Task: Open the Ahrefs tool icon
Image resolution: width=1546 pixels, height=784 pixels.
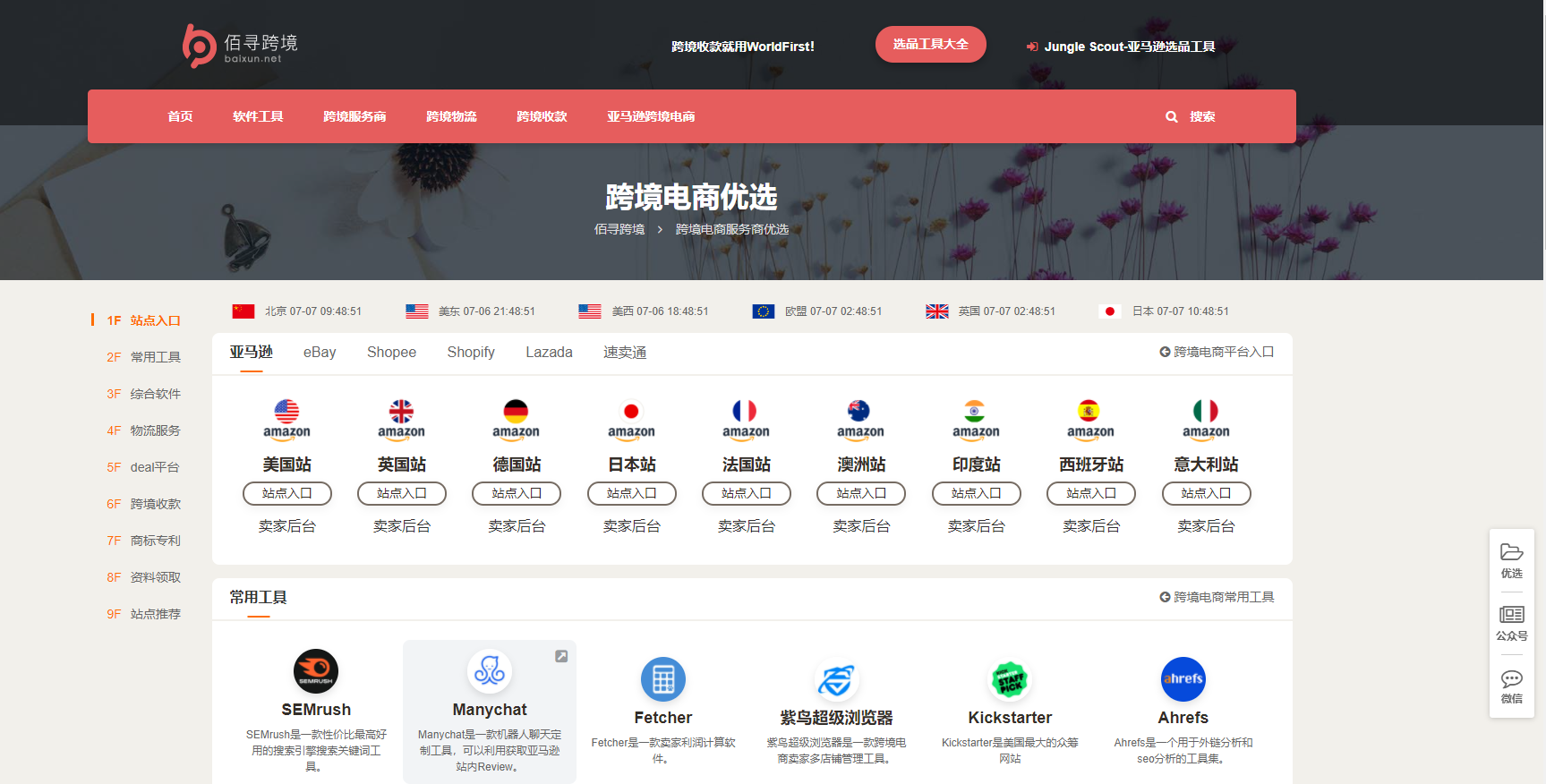Action: 1183,680
